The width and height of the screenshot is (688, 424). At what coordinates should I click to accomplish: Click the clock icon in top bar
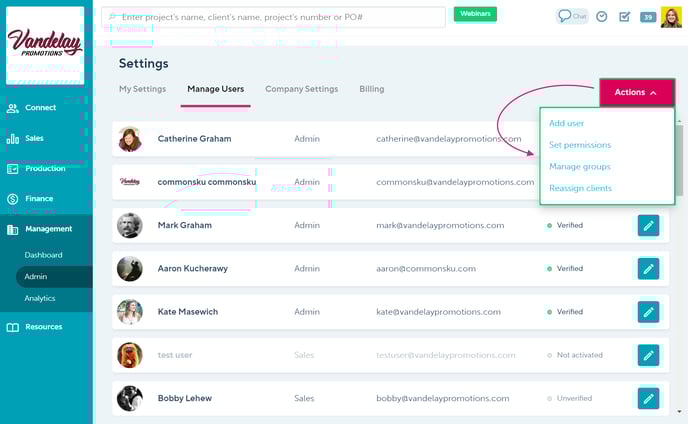(x=602, y=17)
